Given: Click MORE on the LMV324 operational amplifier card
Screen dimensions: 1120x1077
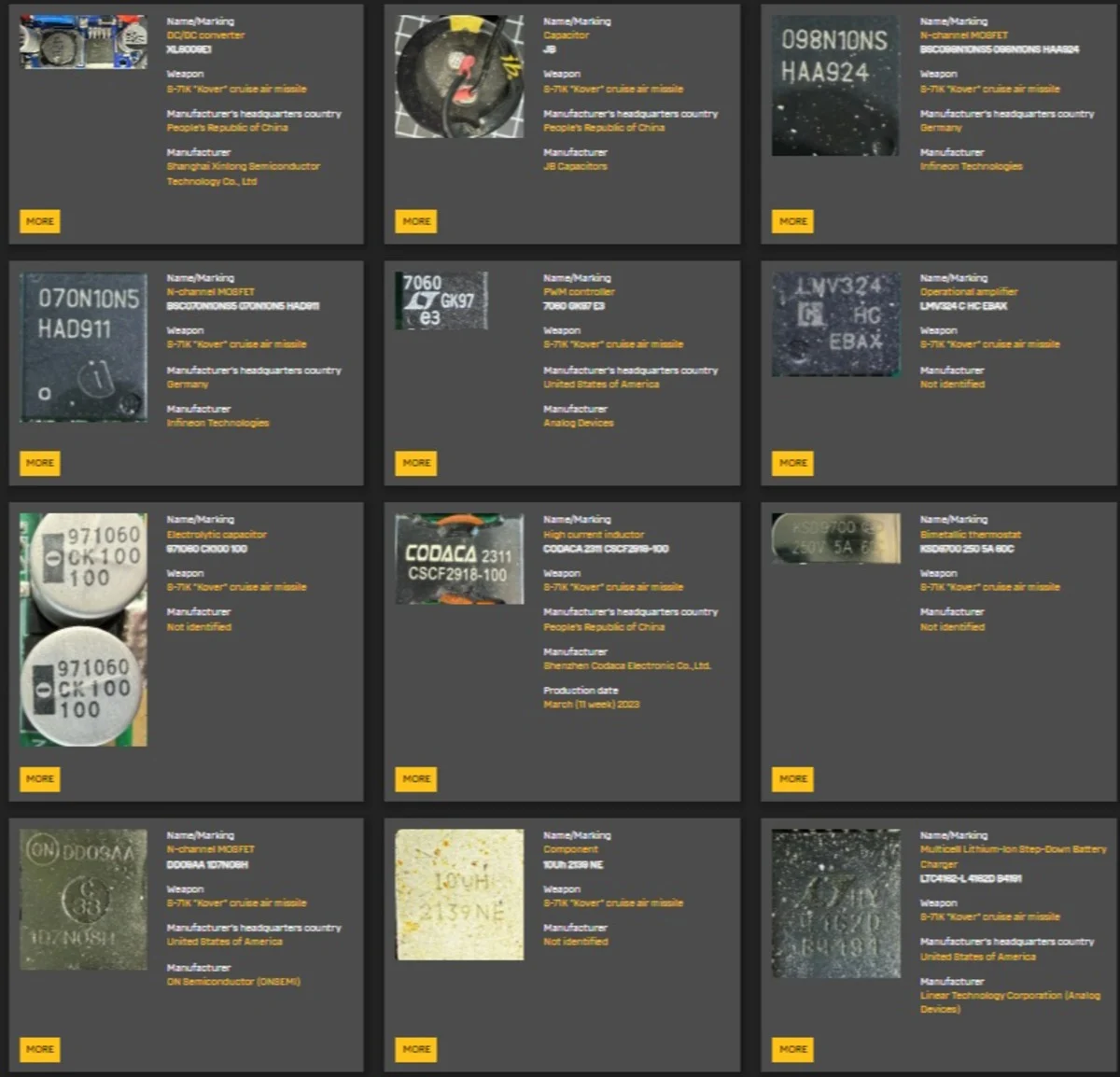Looking at the screenshot, I should tap(792, 463).
